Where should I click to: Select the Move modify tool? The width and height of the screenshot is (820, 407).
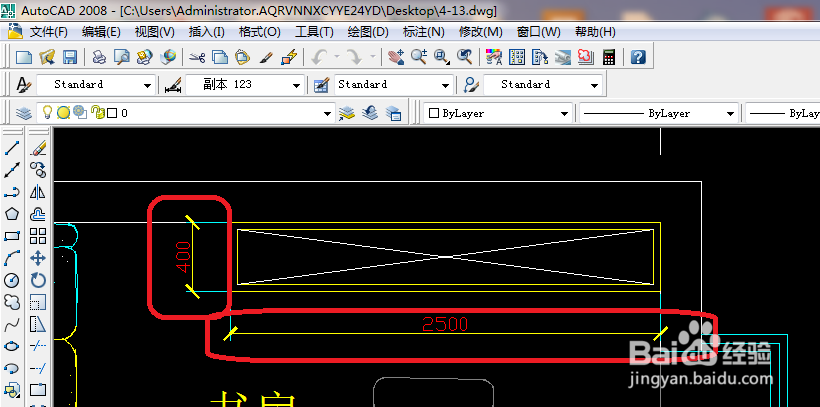pos(38,258)
